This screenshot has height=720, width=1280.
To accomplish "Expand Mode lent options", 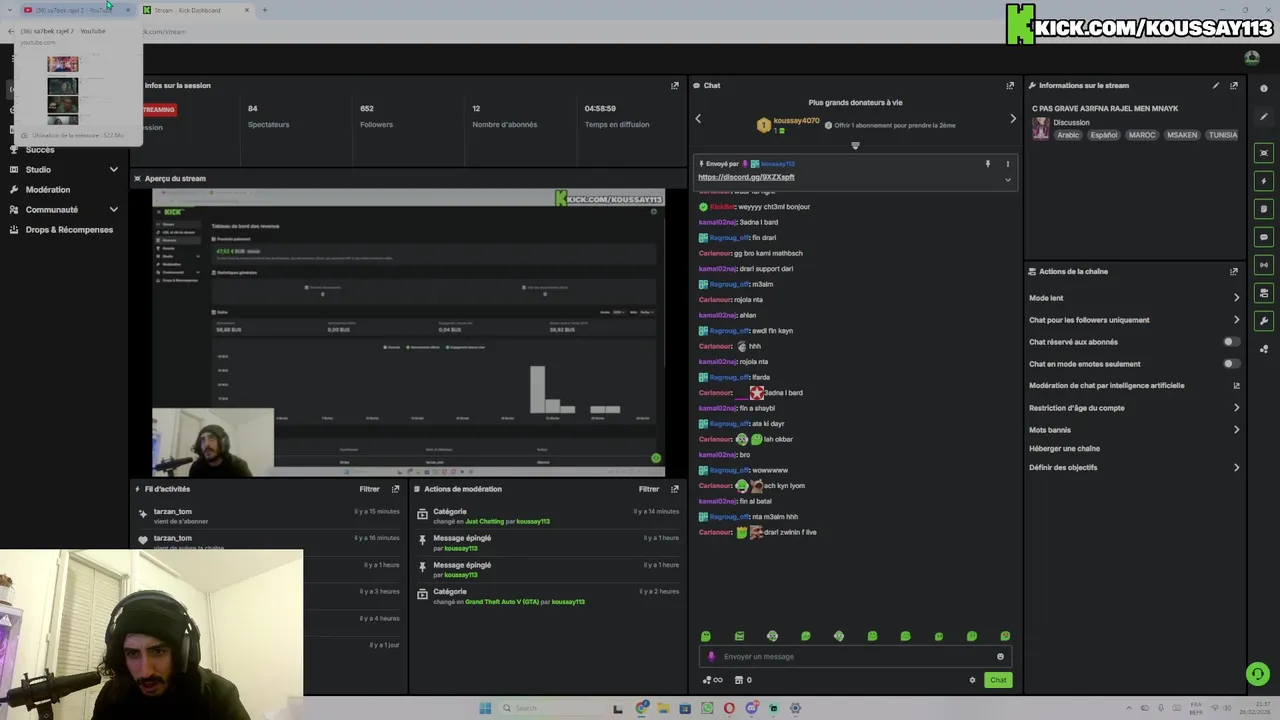I will (x=1236, y=298).
